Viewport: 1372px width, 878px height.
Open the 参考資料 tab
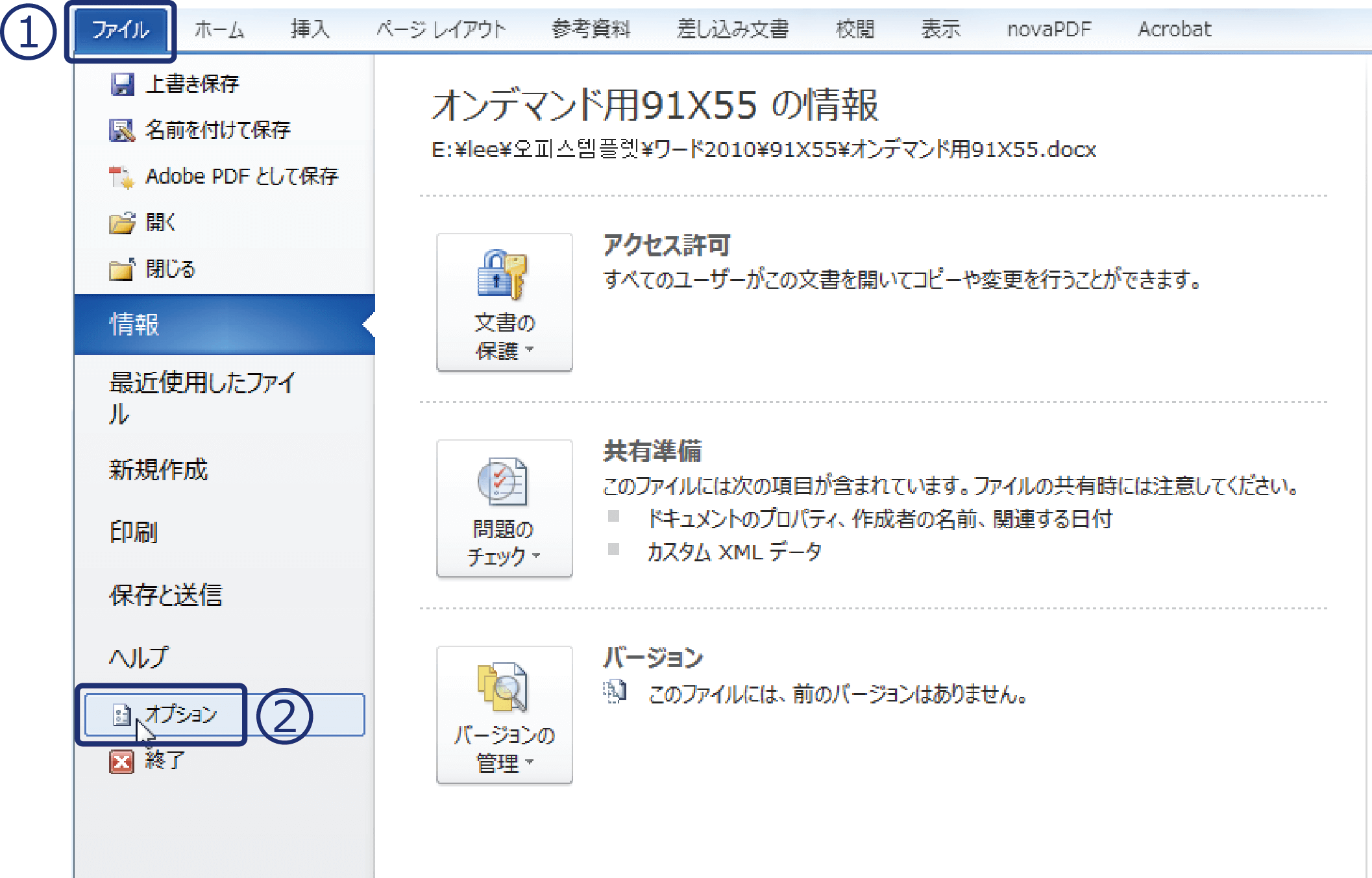pos(591,29)
